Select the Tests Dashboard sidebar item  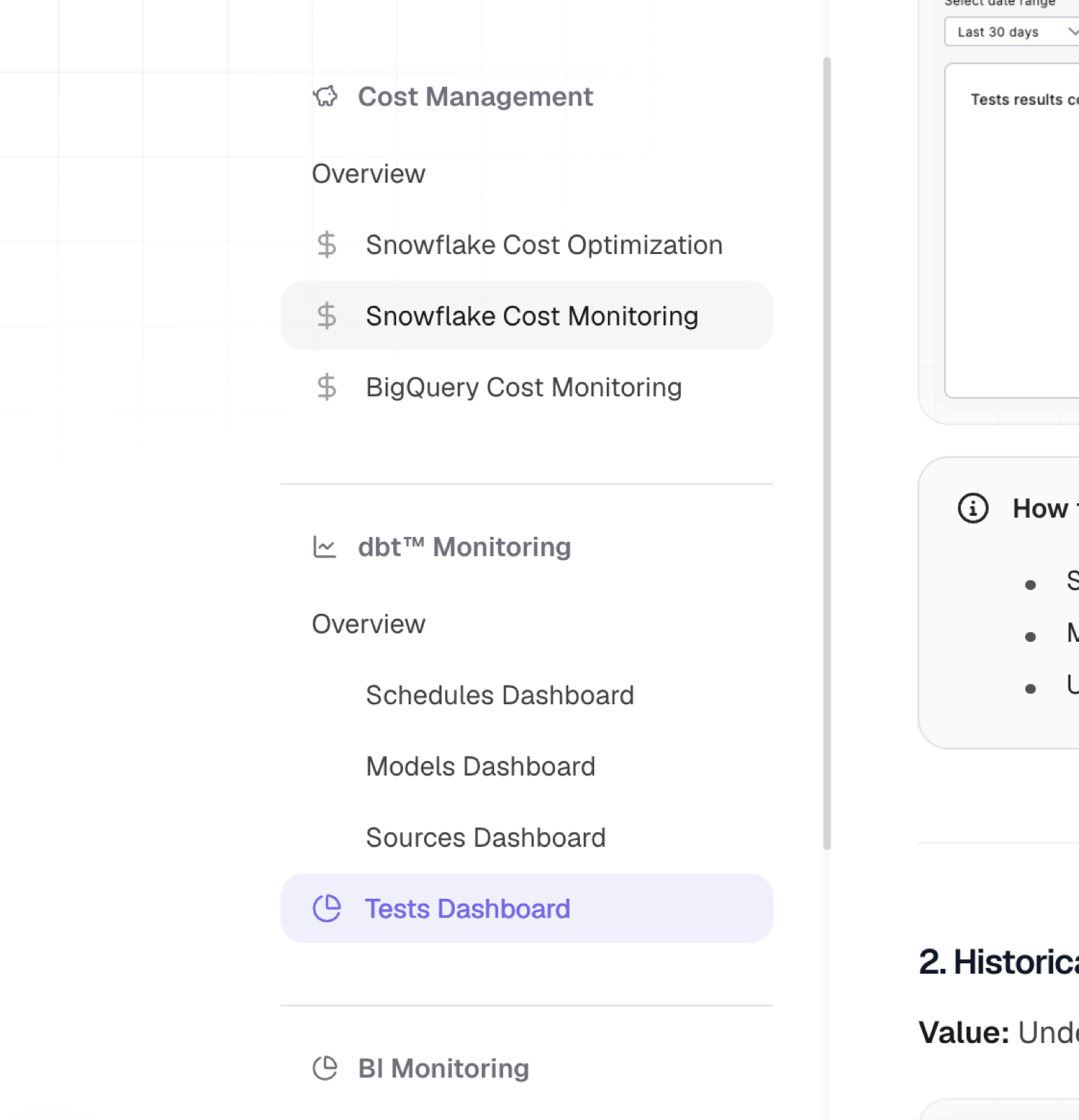click(527, 909)
